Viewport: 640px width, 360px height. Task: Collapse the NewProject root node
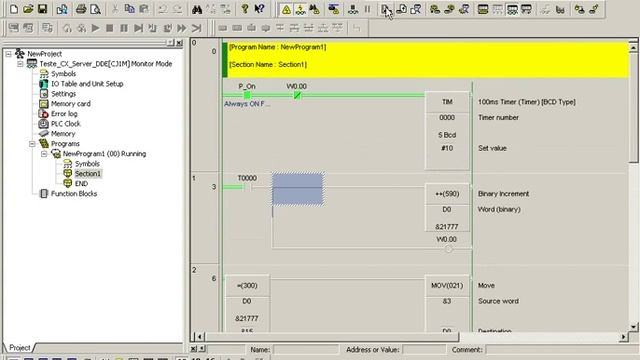(x=9, y=54)
